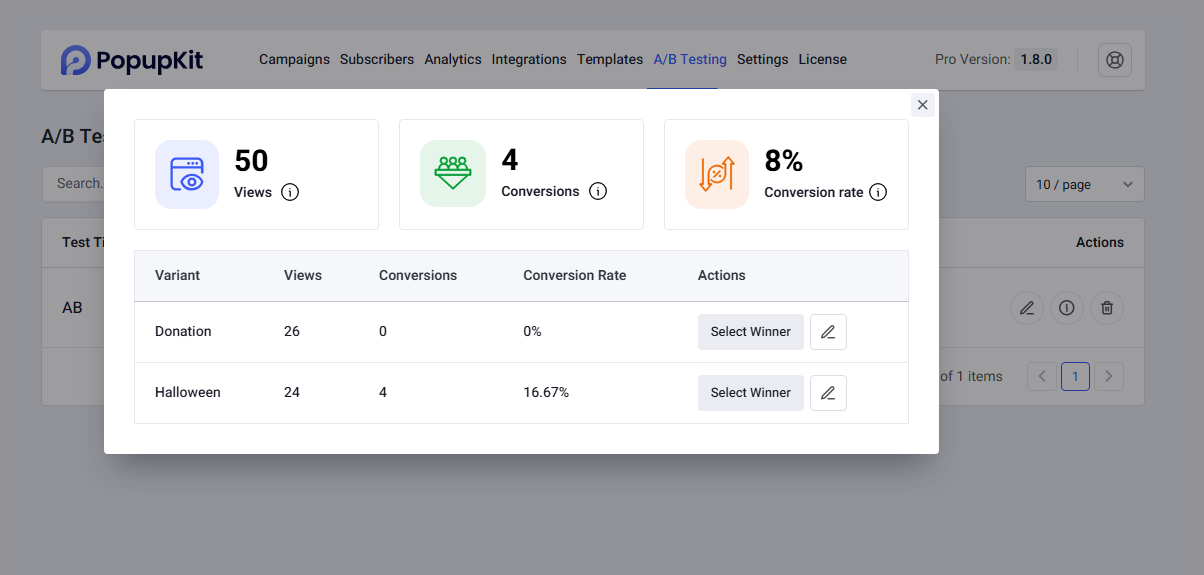Open the Templates page
Screen dimensions: 1204x575
pyautogui.click(x=609, y=60)
